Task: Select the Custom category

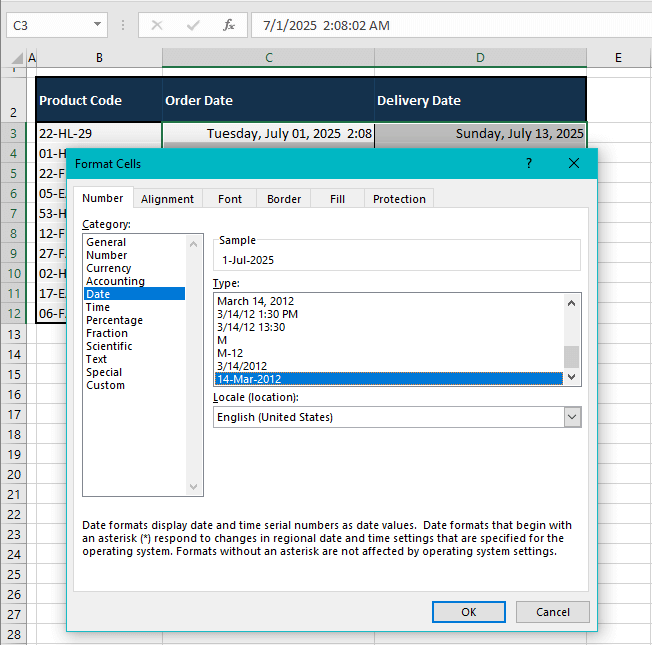Action: (105, 385)
